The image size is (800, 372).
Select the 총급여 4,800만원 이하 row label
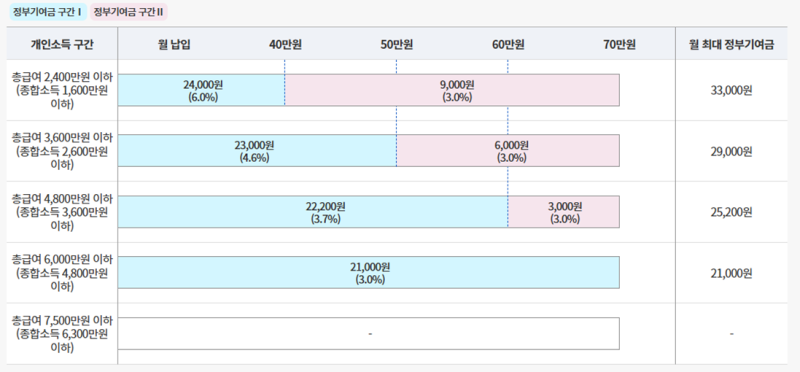[62, 212]
